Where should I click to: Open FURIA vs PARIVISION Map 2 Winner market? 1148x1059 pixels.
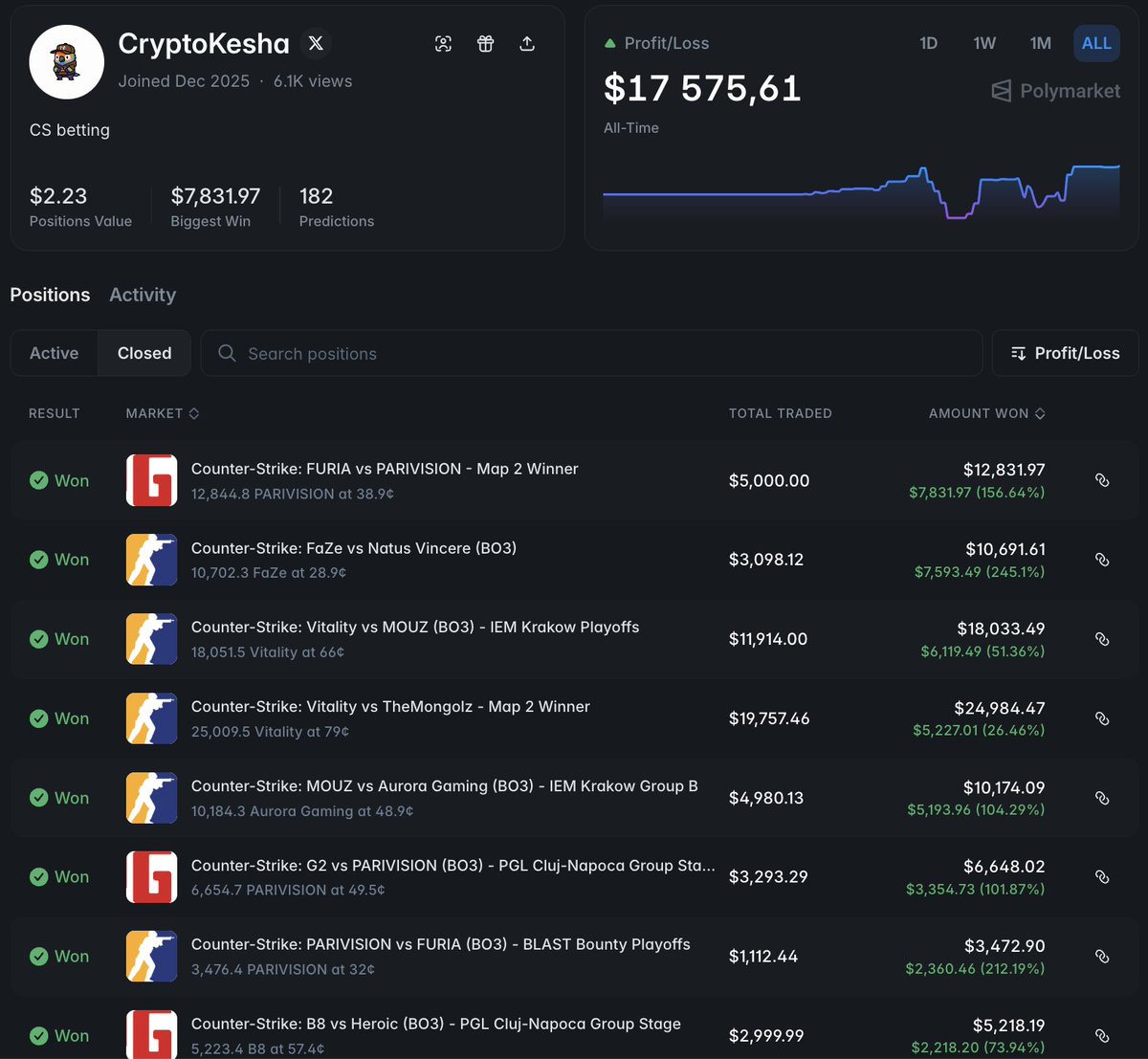[x=385, y=469]
